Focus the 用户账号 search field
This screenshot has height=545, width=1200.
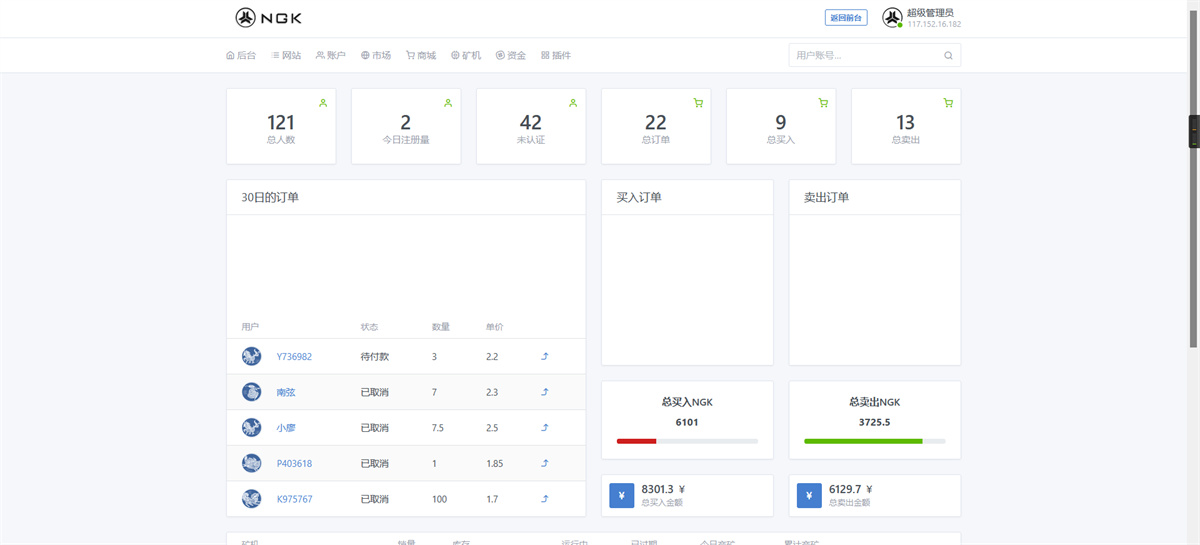[864, 56]
